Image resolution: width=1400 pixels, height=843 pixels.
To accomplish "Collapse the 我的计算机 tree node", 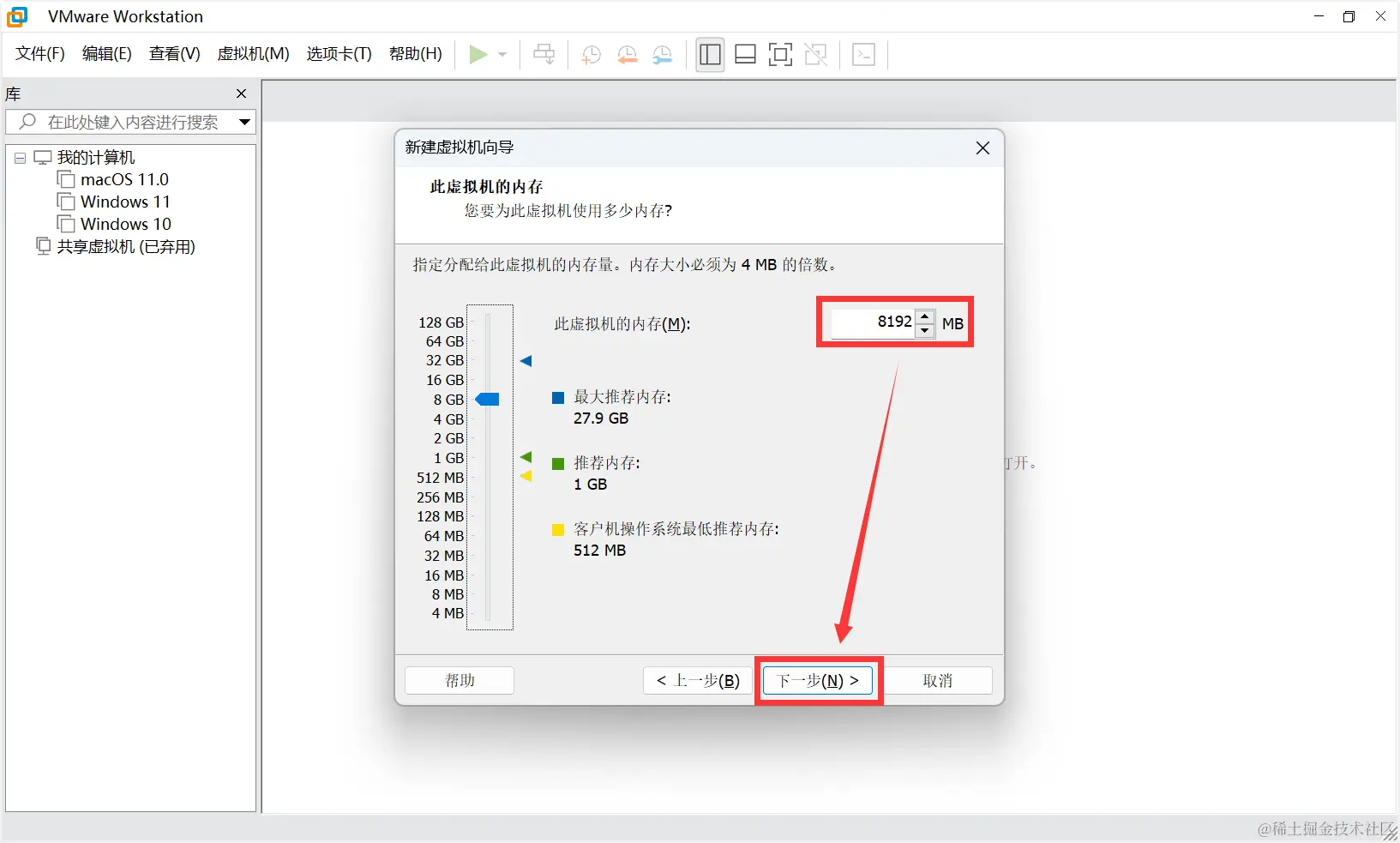I will [x=20, y=158].
